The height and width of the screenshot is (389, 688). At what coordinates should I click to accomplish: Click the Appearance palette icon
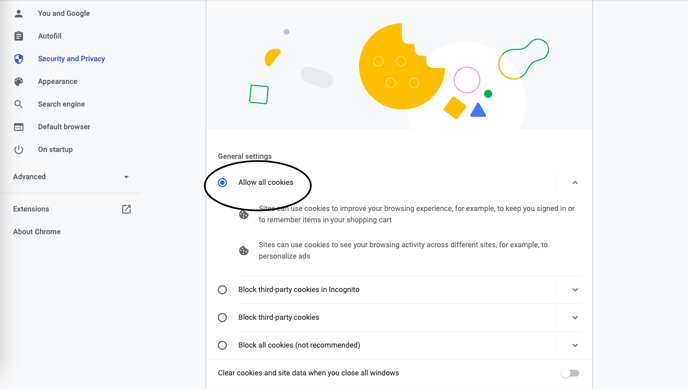(x=18, y=82)
